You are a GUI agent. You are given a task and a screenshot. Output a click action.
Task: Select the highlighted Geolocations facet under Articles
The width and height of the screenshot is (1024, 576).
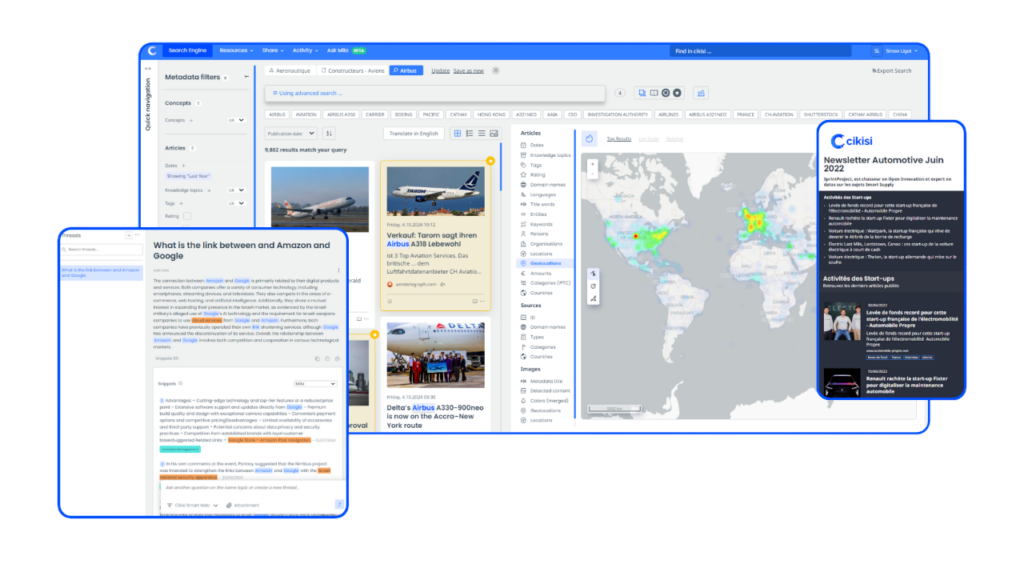(x=545, y=263)
